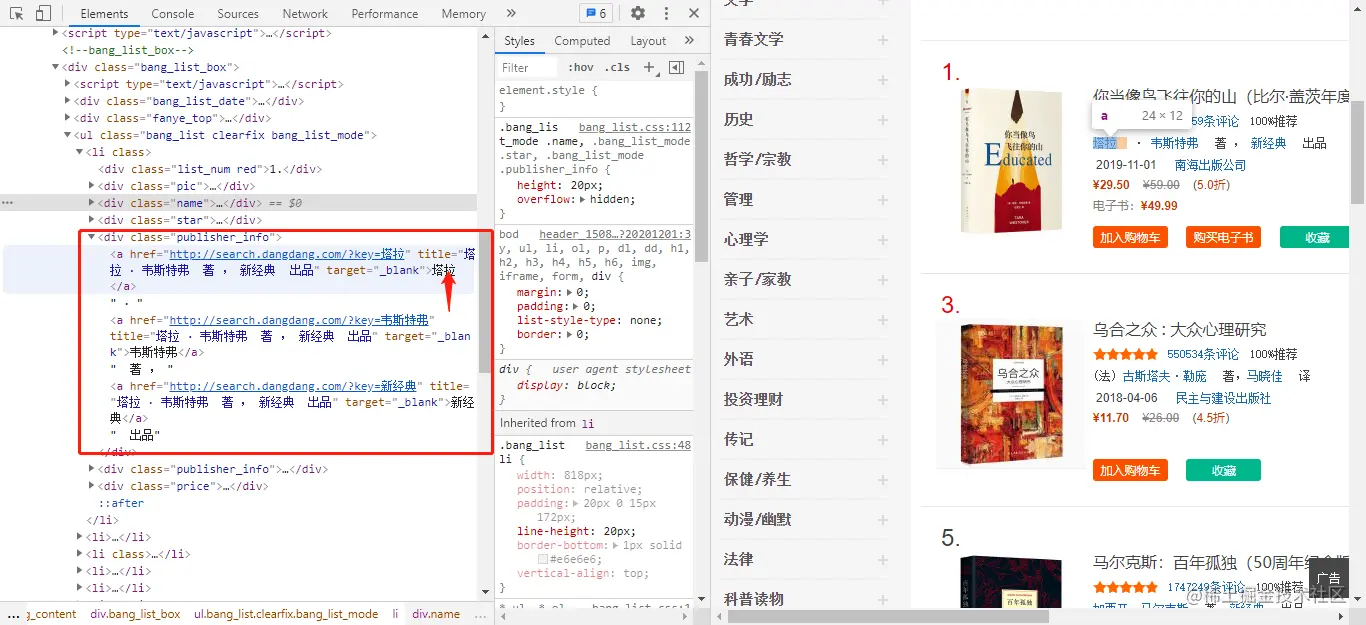Expand 历史 category plus icon

[x=883, y=120]
